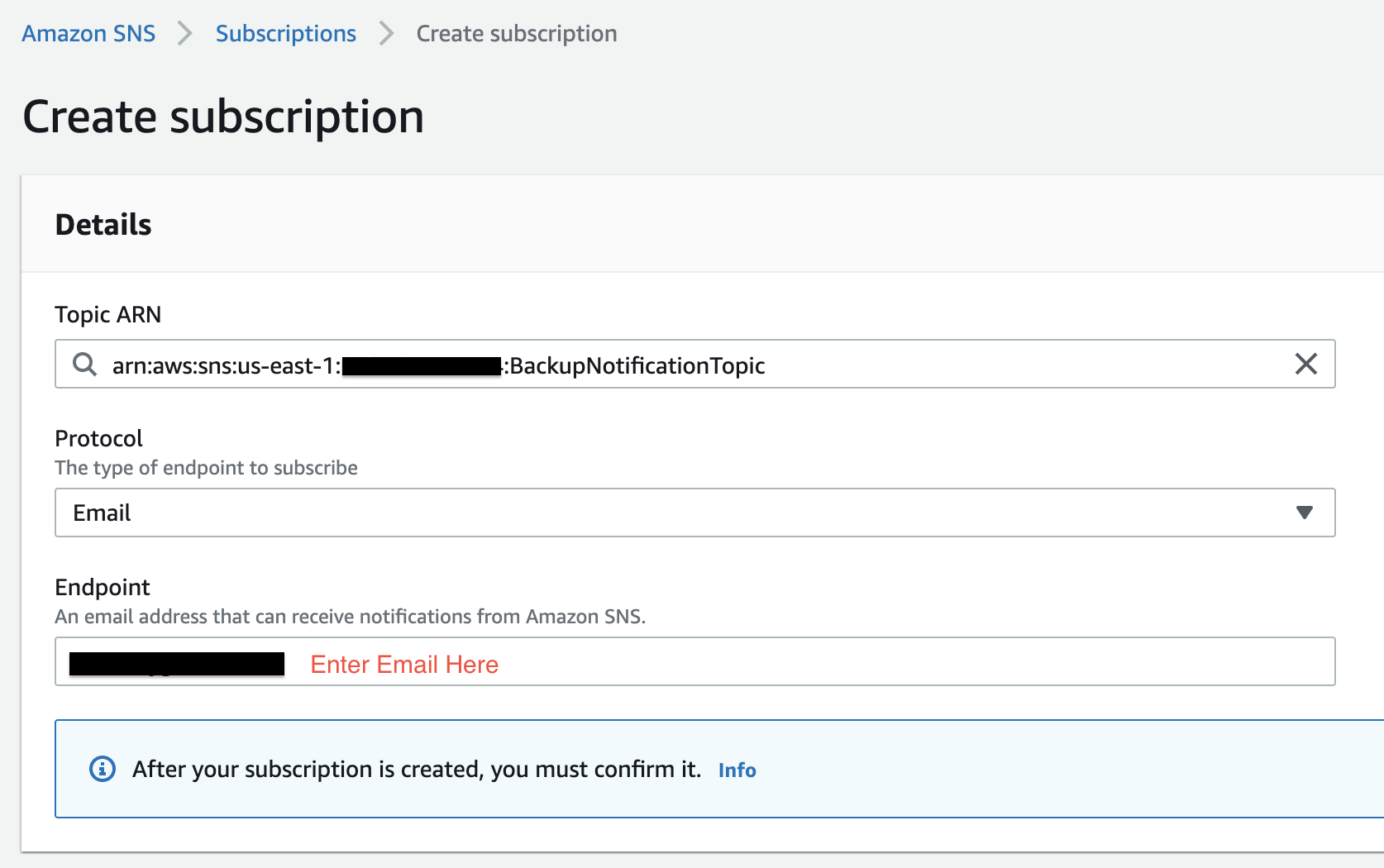1384x868 pixels.
Task: Click the Details section heading
Action: point(103,225)
